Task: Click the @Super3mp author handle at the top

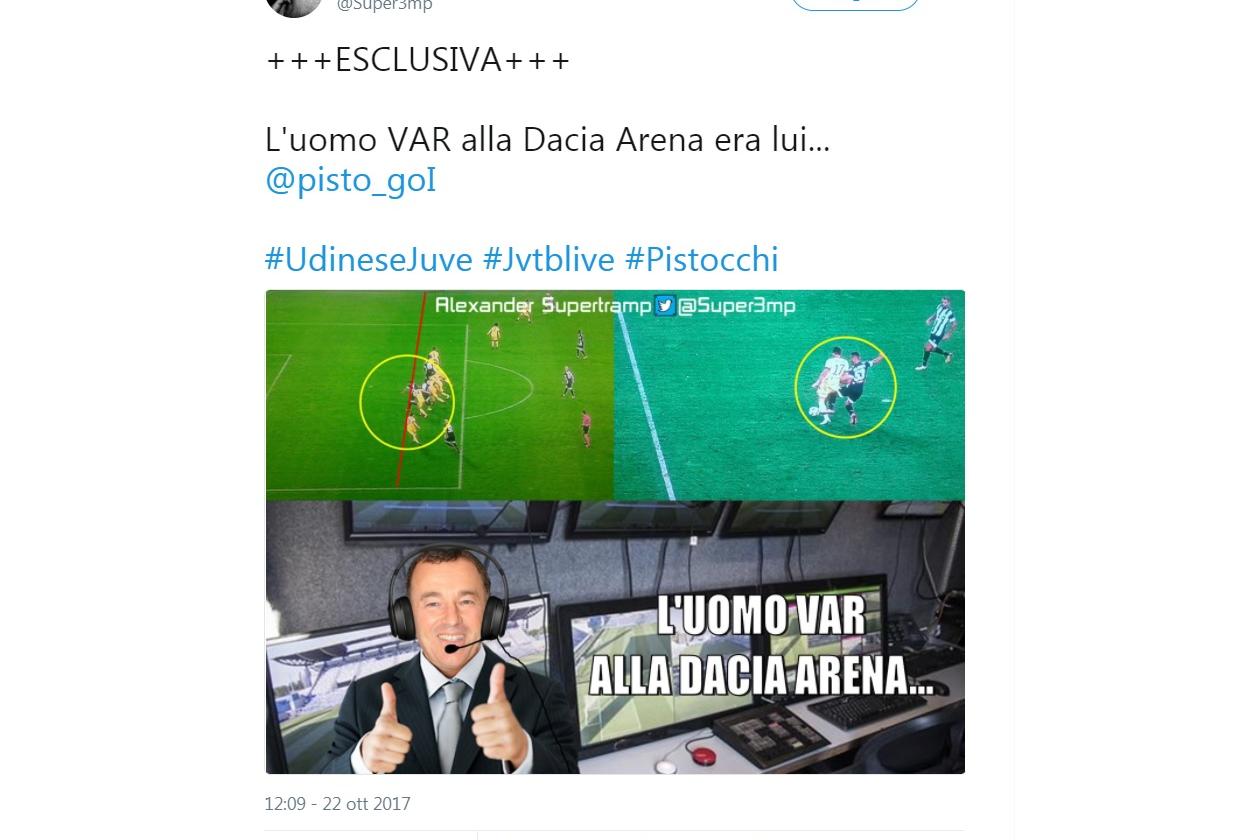Action: 384,5
